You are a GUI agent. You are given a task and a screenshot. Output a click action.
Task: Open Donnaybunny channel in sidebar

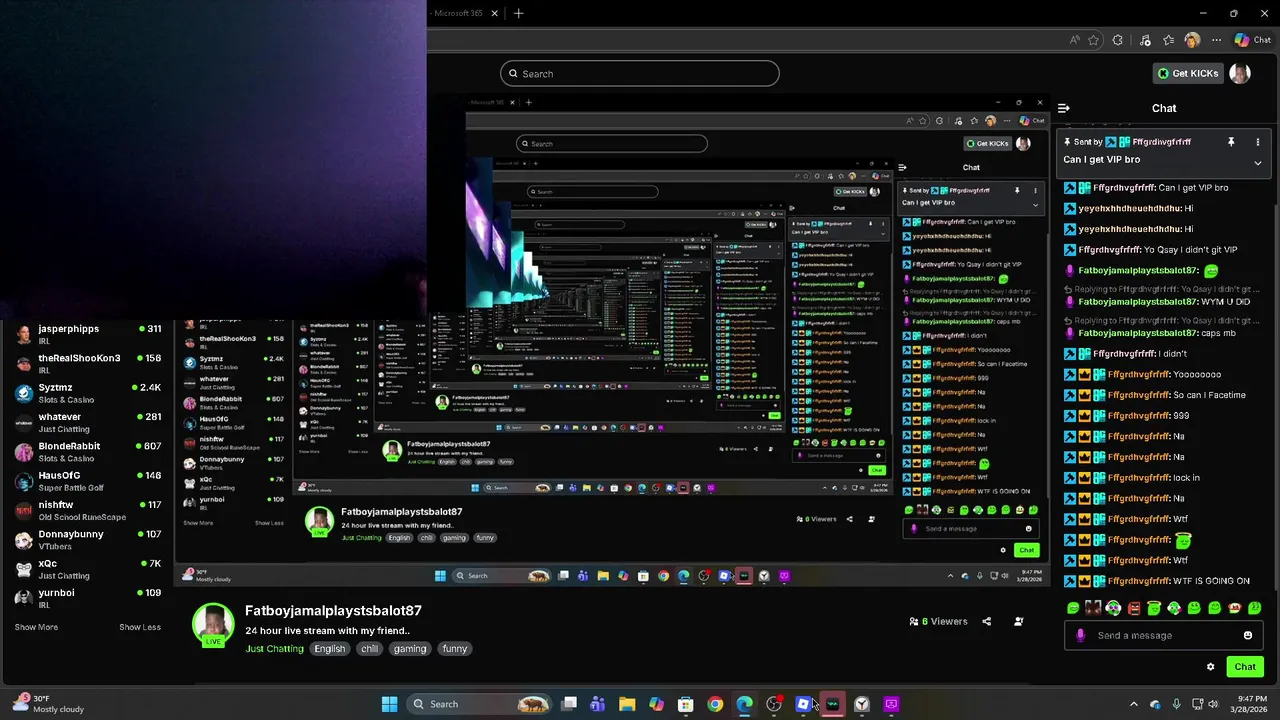point(87,539)
